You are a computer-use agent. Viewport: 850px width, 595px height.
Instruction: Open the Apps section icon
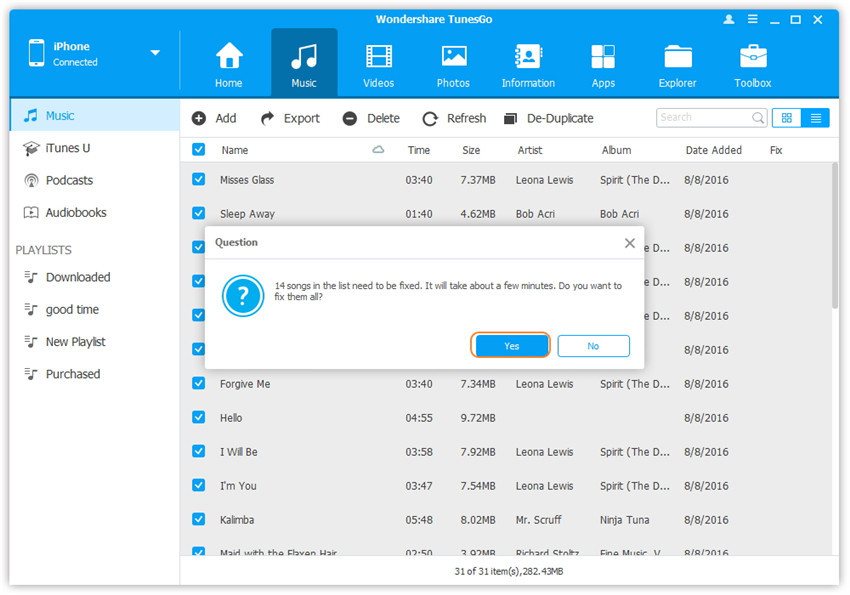602,57
